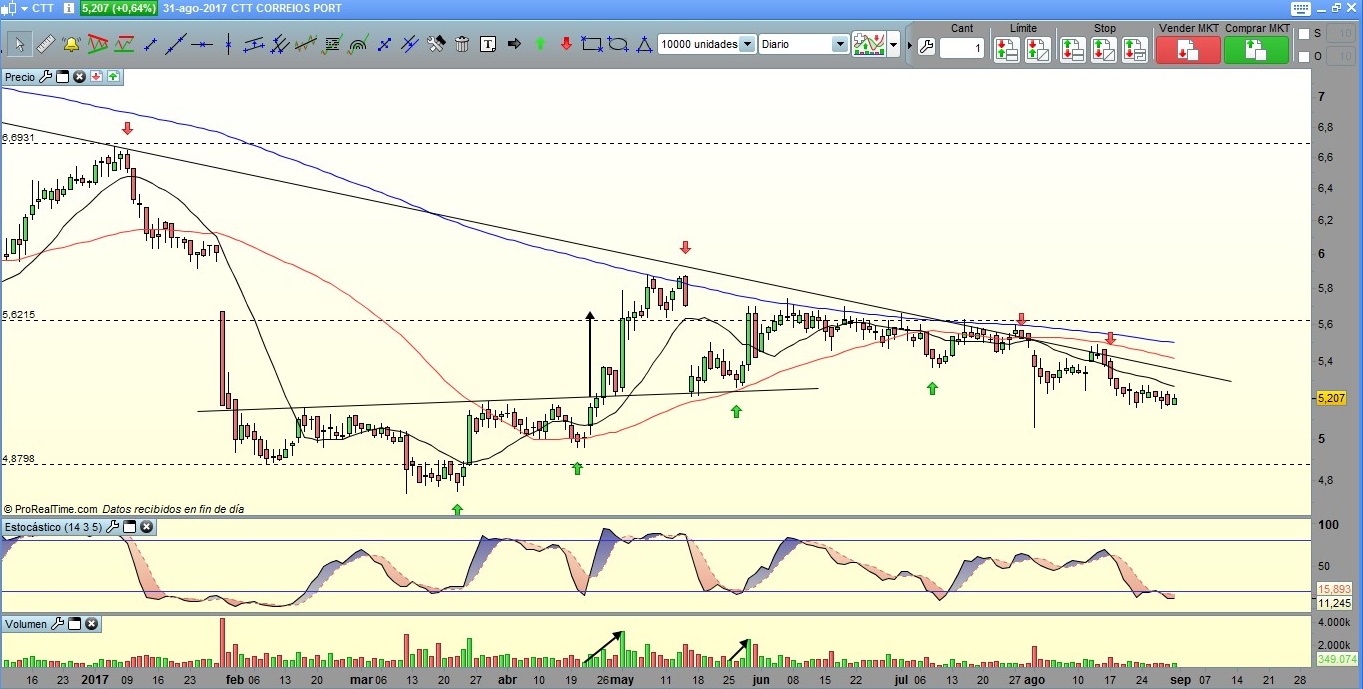The height and width of the screenshot is (689, 1363).
Task: Click first Límite order button
Action: click(x=1006, y=49)
